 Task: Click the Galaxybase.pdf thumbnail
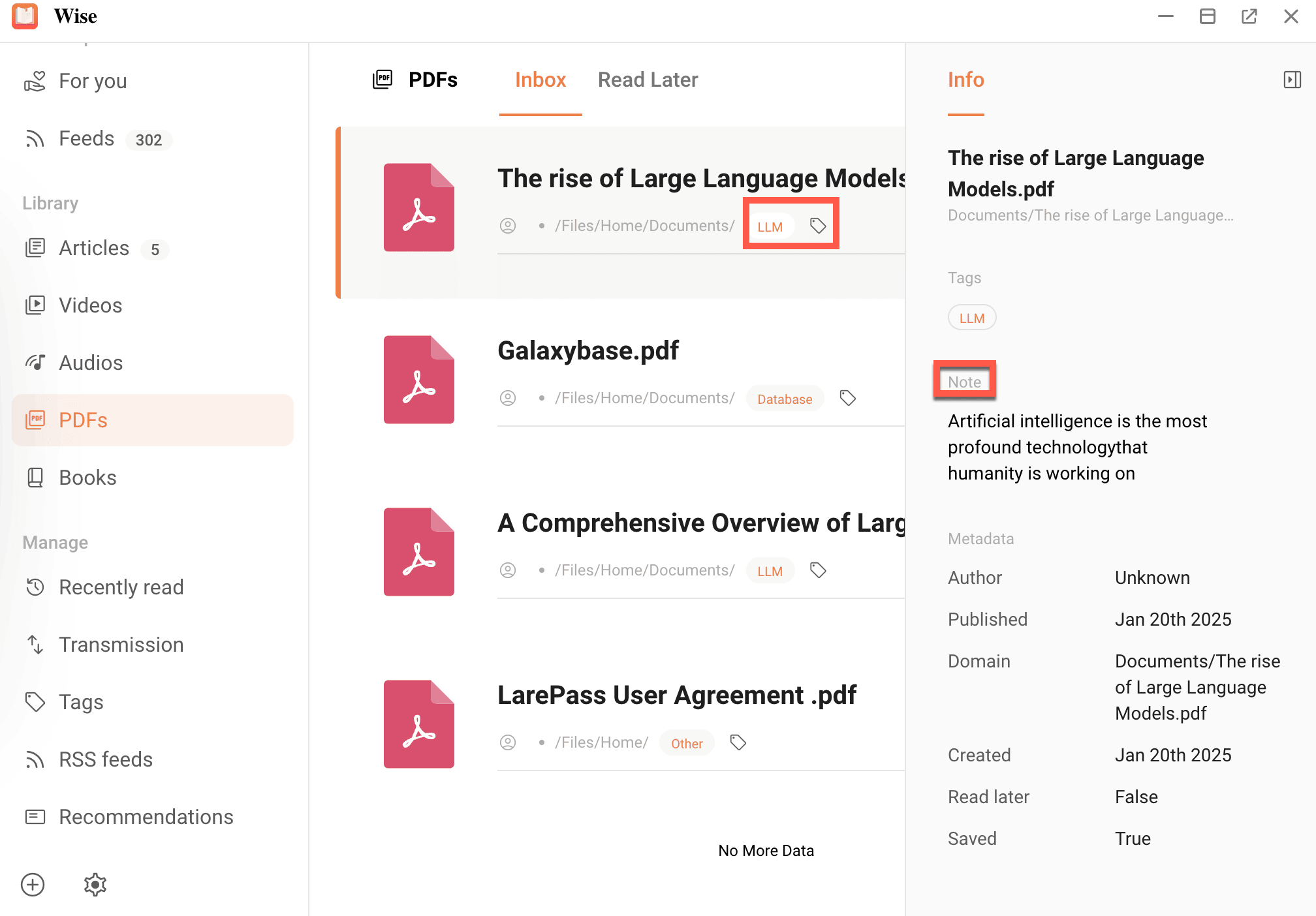(418, 379)
